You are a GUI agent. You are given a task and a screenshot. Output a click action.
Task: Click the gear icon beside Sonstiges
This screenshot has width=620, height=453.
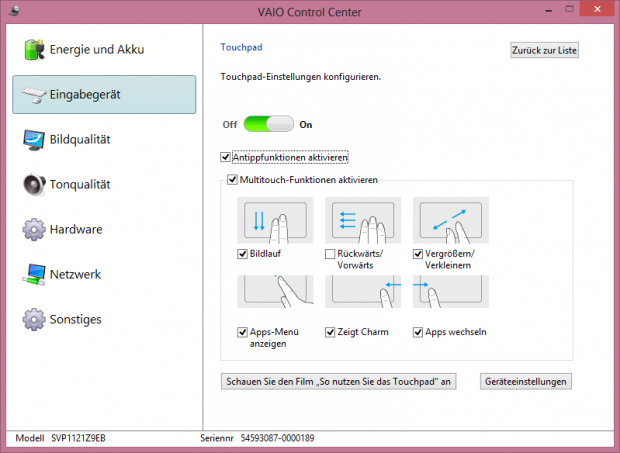[34, 319]
